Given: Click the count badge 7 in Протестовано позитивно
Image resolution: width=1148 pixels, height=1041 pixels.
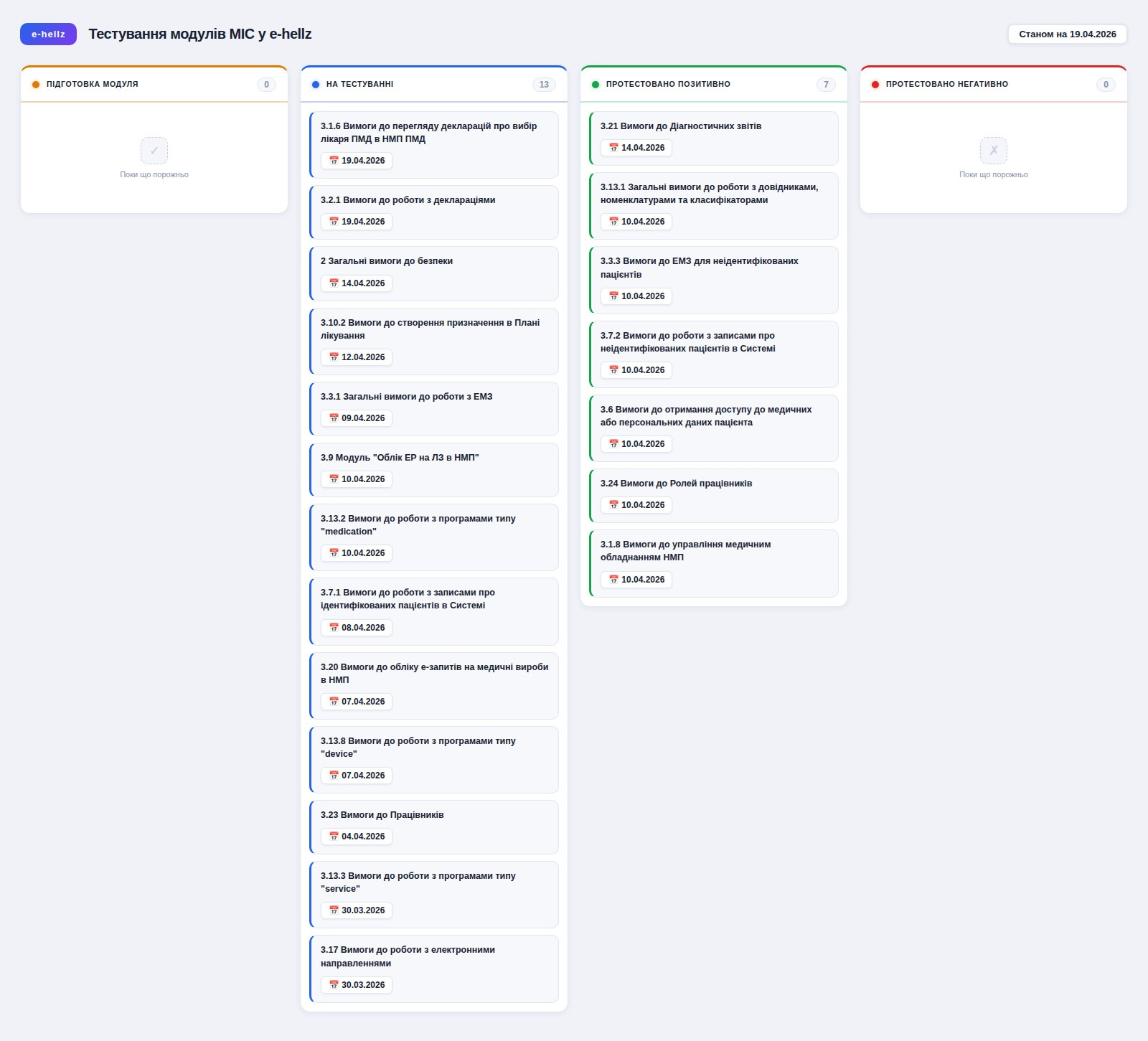Looking at the screenshot, I should 826,85.
